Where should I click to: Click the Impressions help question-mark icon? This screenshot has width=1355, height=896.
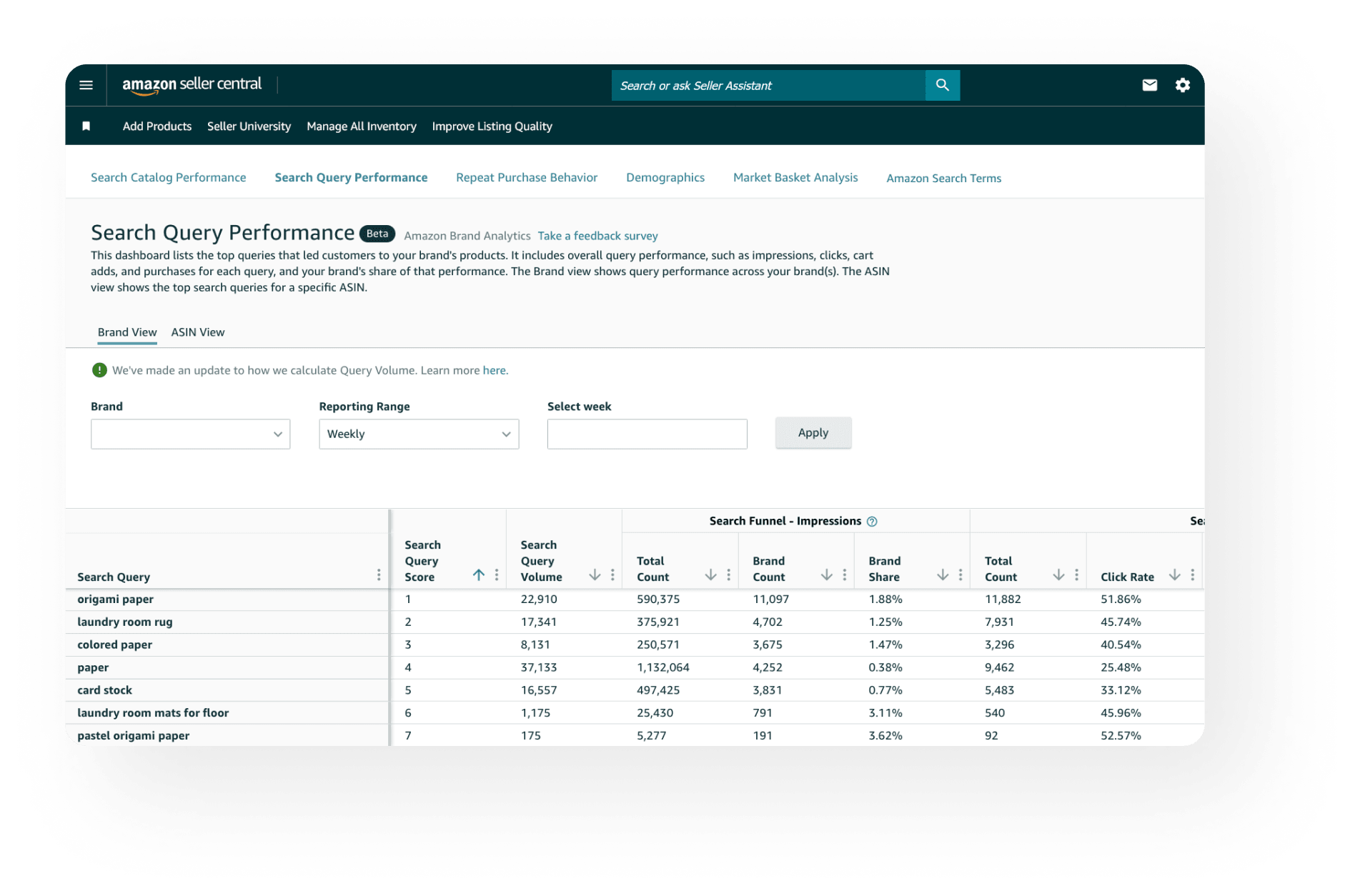(x=872, y=522)
